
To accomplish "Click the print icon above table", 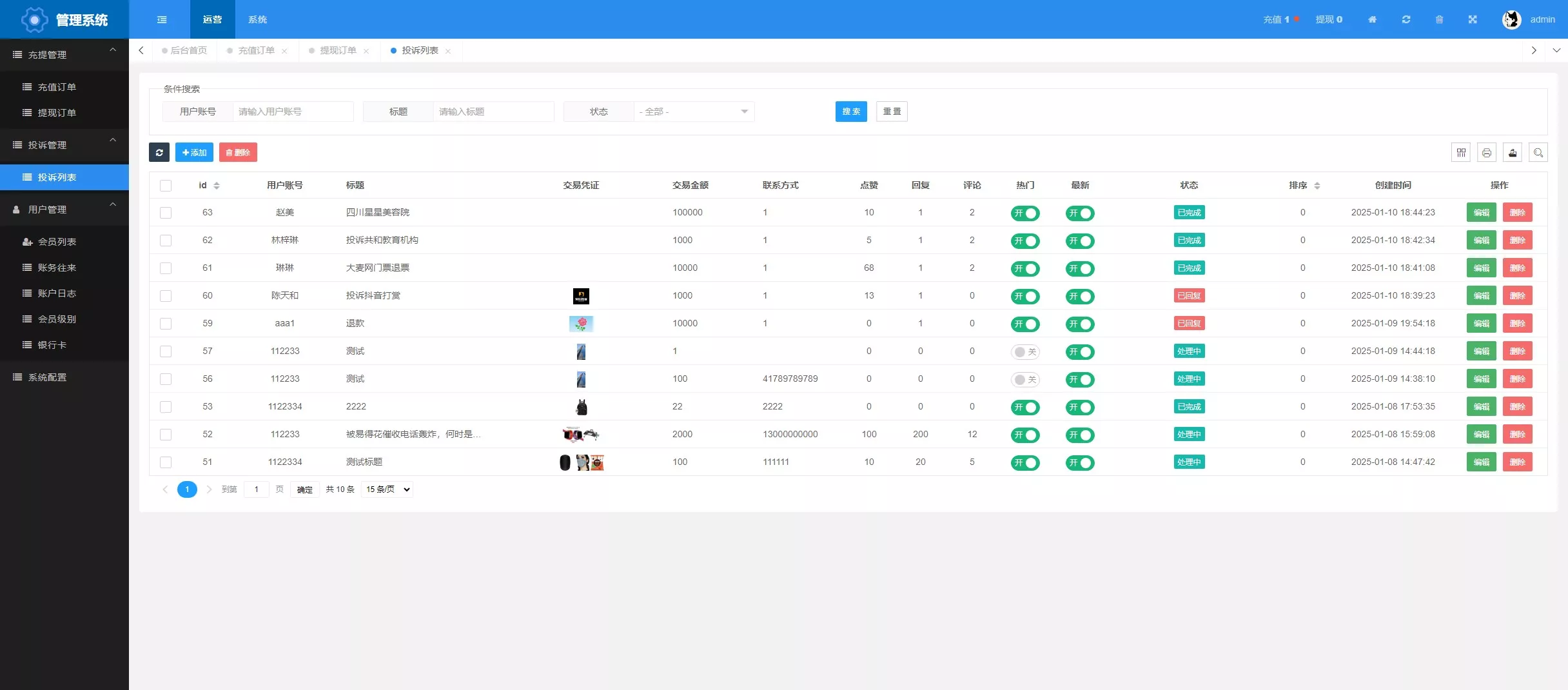I will tap(1487, 152).
